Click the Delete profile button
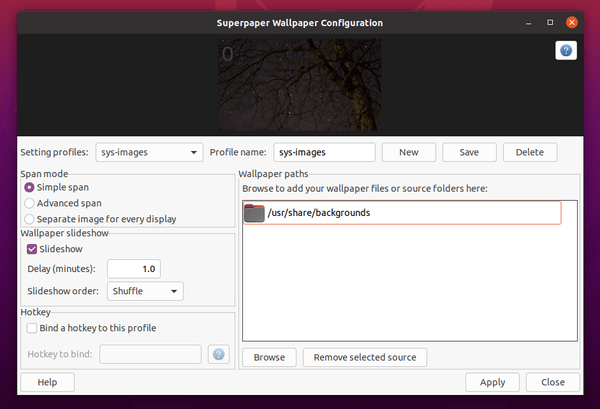 (x=530, y=152)
